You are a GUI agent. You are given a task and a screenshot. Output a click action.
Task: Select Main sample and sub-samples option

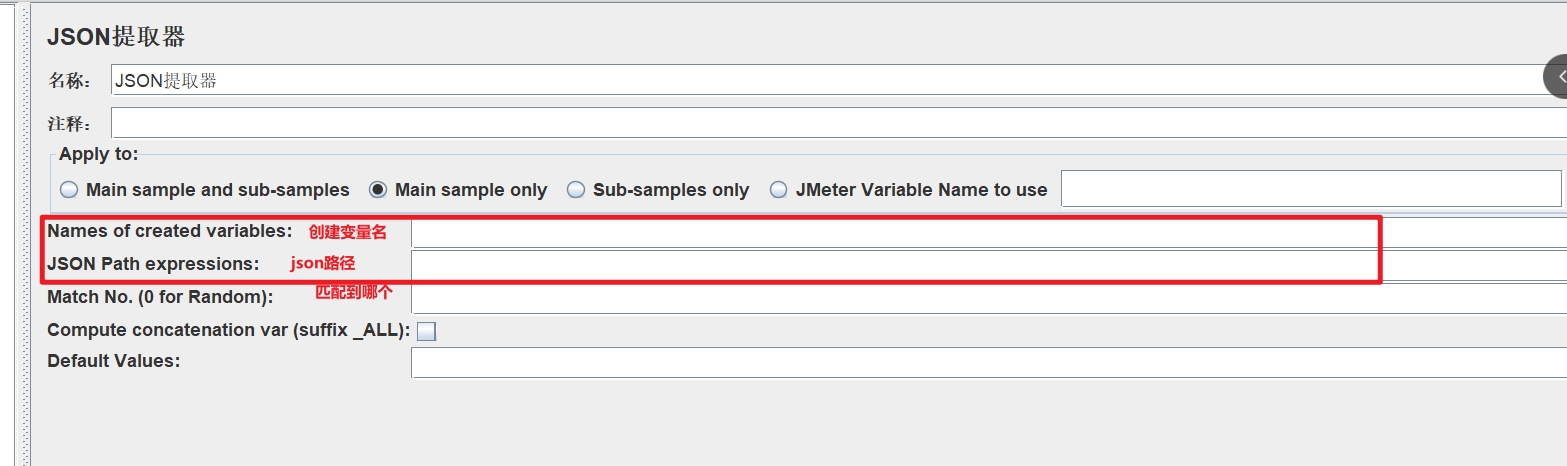[x=69, y=190]
